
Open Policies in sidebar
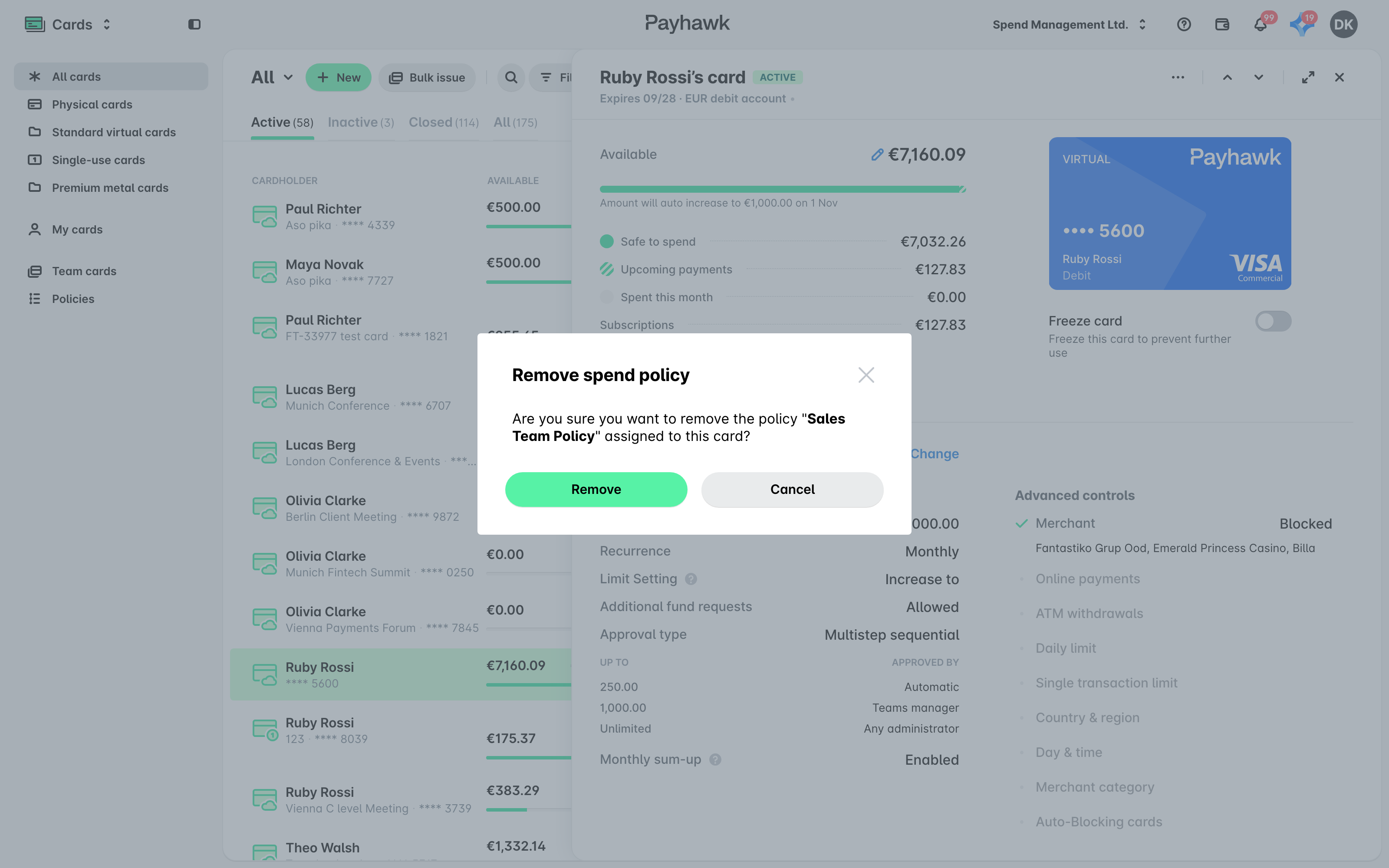(x=111, y=299)
